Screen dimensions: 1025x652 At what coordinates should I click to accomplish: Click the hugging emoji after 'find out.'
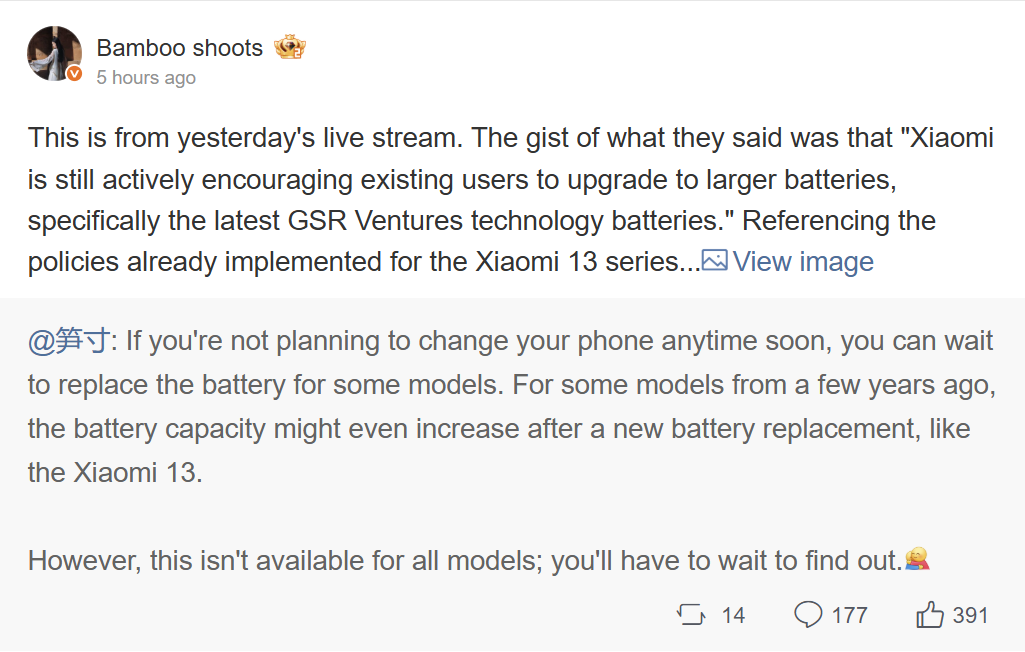click(917, 559)
